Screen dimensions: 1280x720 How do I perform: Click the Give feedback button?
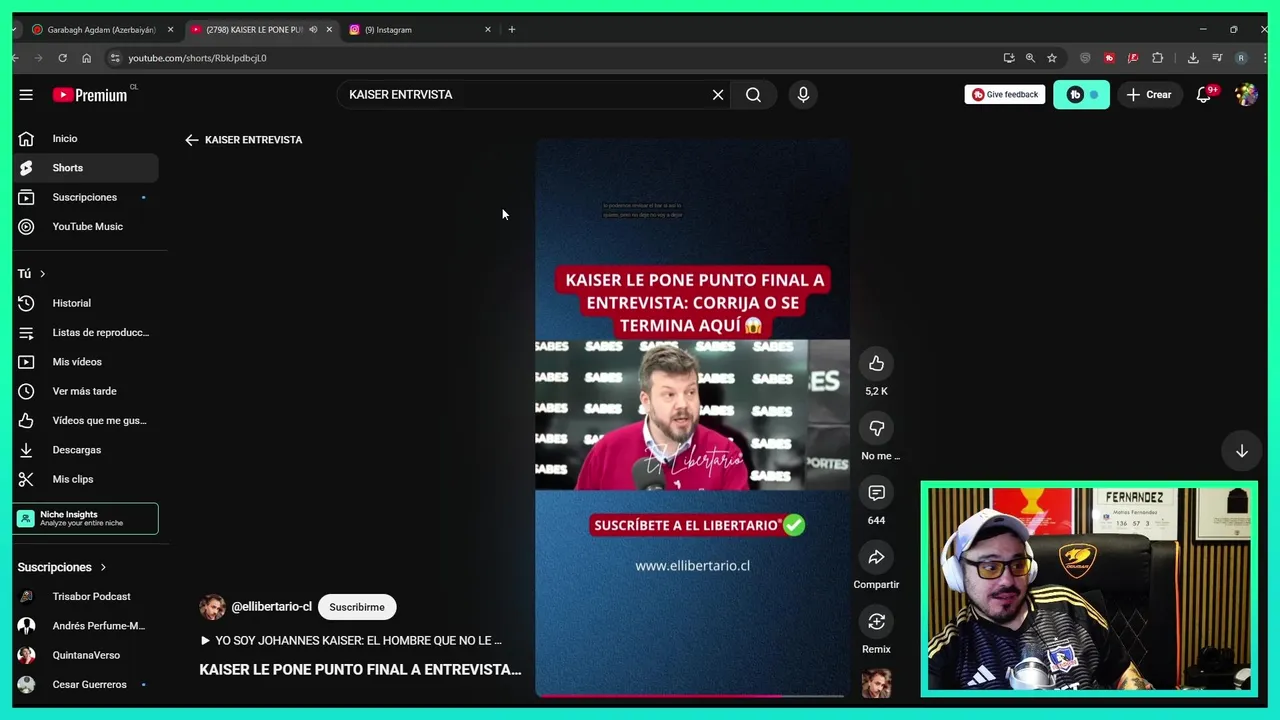tap(1005, 94)
